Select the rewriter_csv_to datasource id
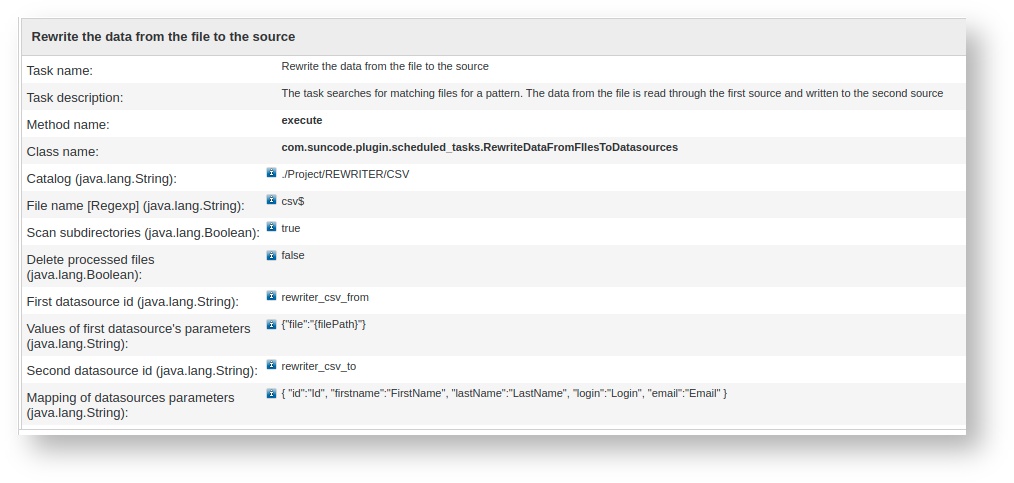Screen dimensions: 1014x483 [x=318, y=366]
